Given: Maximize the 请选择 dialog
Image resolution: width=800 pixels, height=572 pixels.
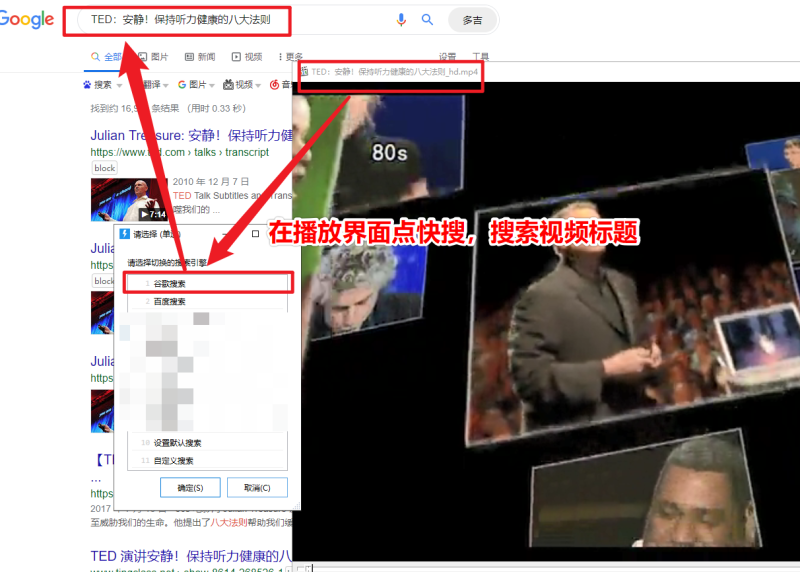Looking at the screenshot, I should 256,234.
